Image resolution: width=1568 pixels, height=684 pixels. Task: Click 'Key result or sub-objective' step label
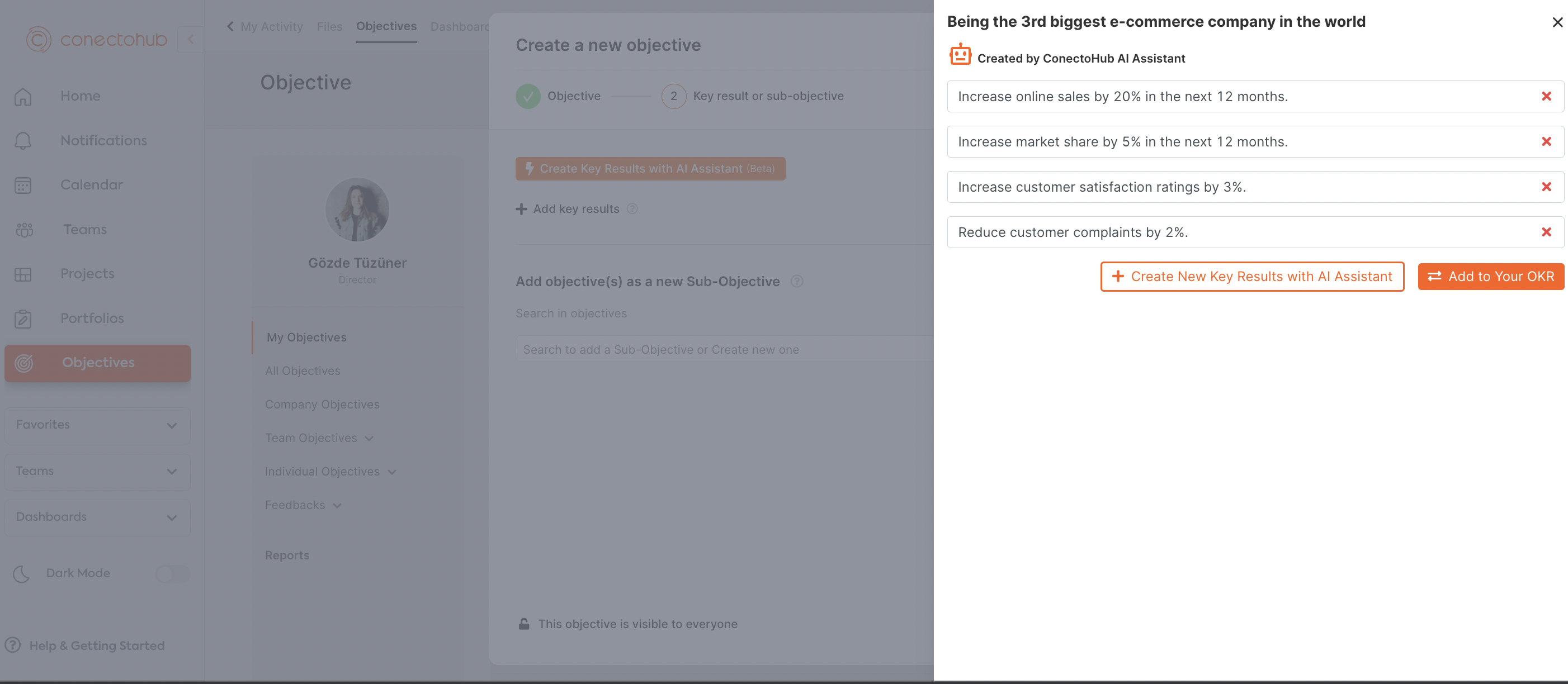(768, 96)
